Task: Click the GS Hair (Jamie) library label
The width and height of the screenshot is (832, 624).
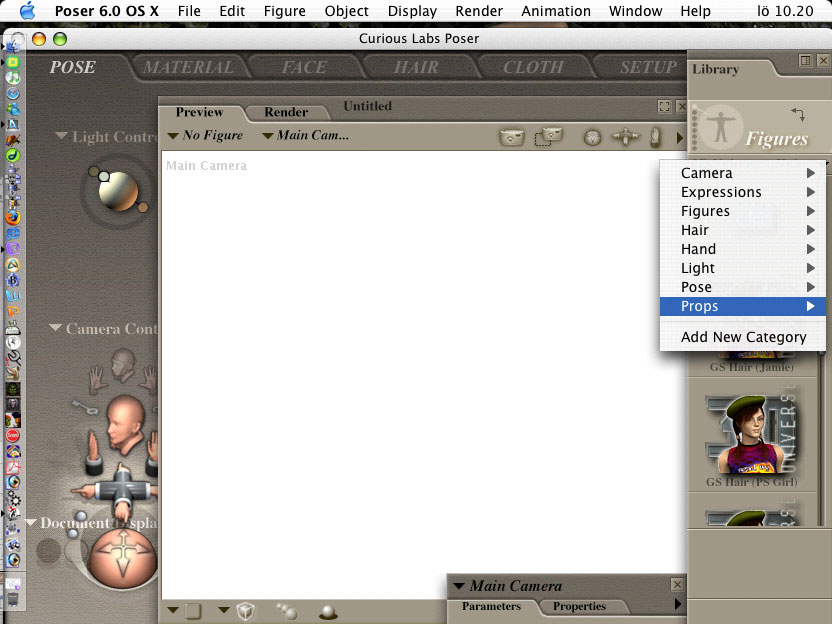Action: (x=751, y=367)
